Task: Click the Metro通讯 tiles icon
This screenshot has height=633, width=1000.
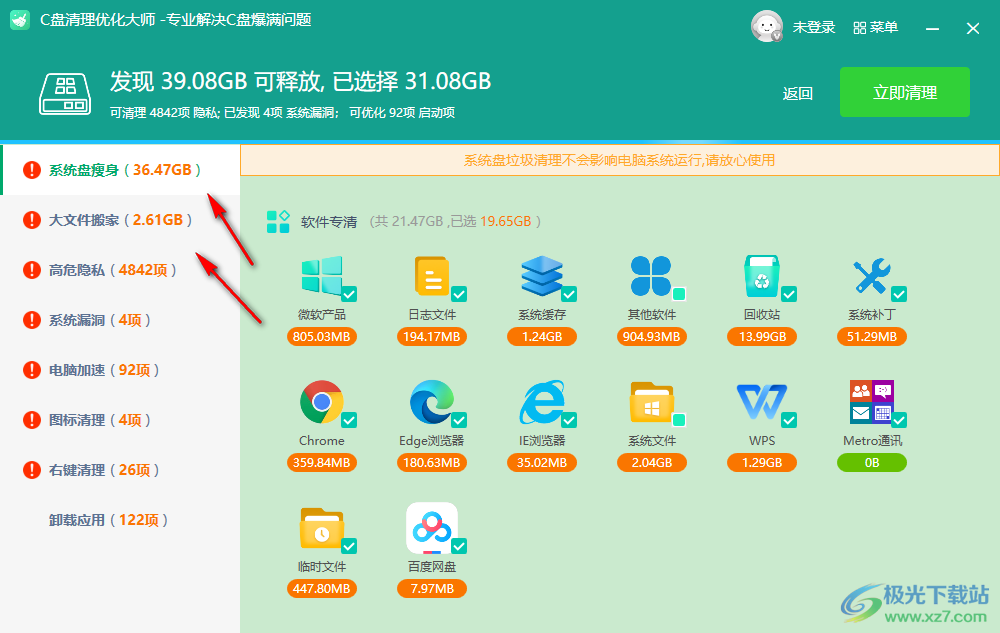Action: click(871, 402)
